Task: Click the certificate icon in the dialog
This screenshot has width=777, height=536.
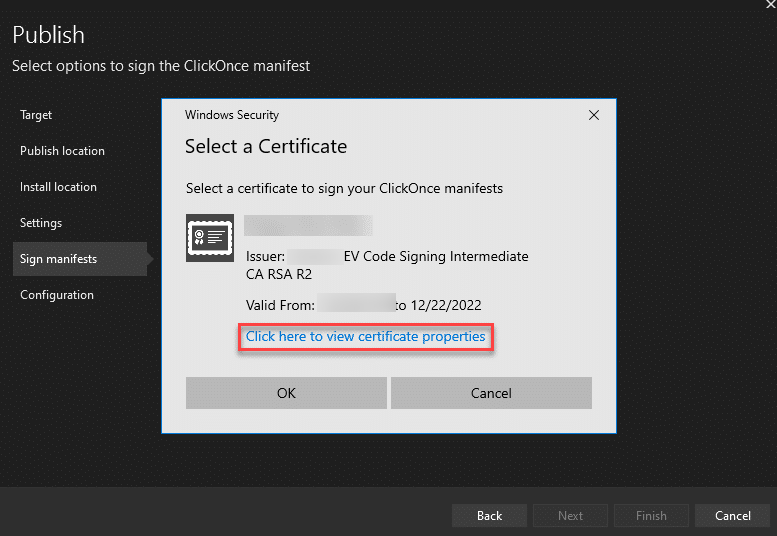Action: tap(210, 238)
